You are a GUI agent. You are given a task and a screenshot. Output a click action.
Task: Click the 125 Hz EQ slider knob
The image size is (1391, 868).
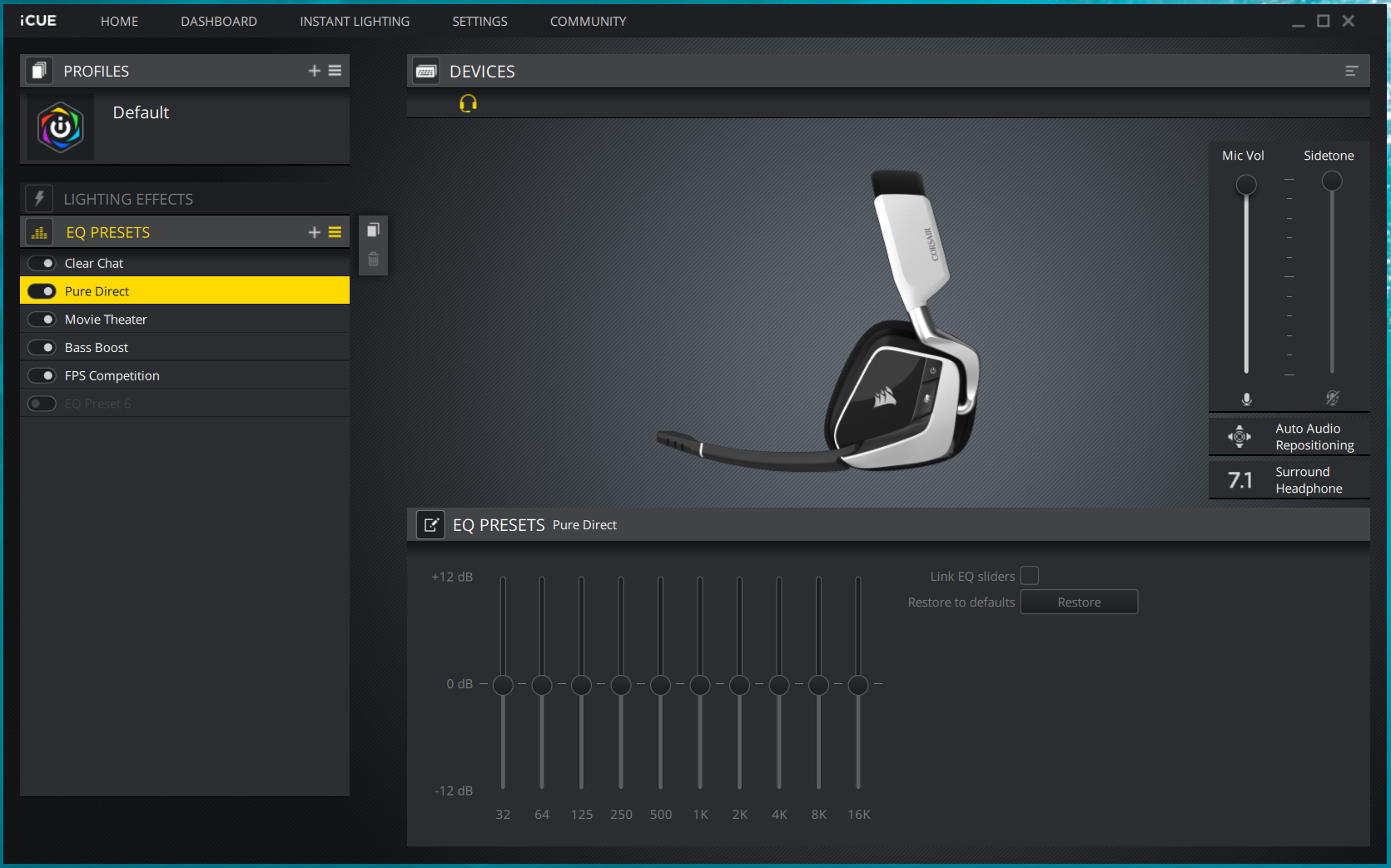pos(581,685)
